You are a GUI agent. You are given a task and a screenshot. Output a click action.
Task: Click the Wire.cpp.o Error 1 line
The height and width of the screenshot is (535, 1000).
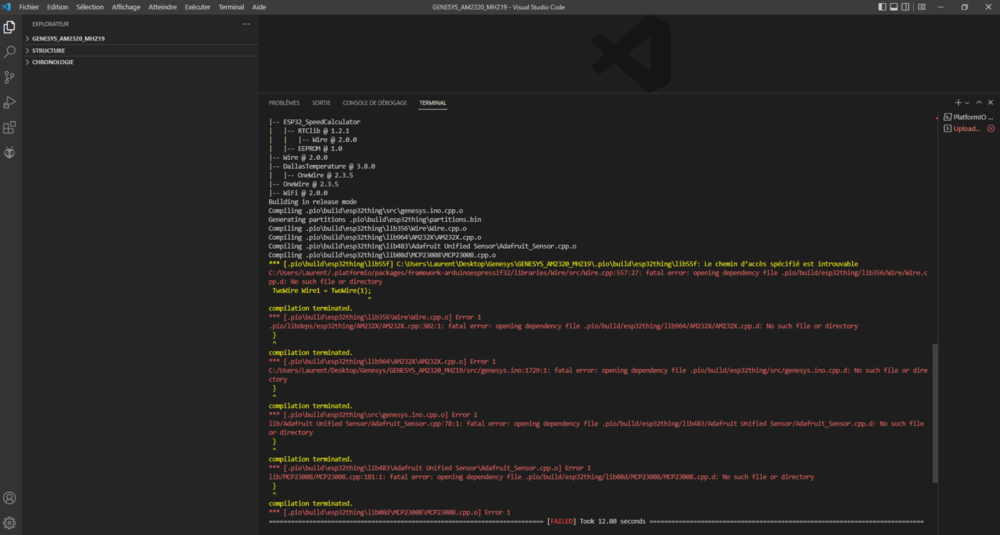coord(374,318)
